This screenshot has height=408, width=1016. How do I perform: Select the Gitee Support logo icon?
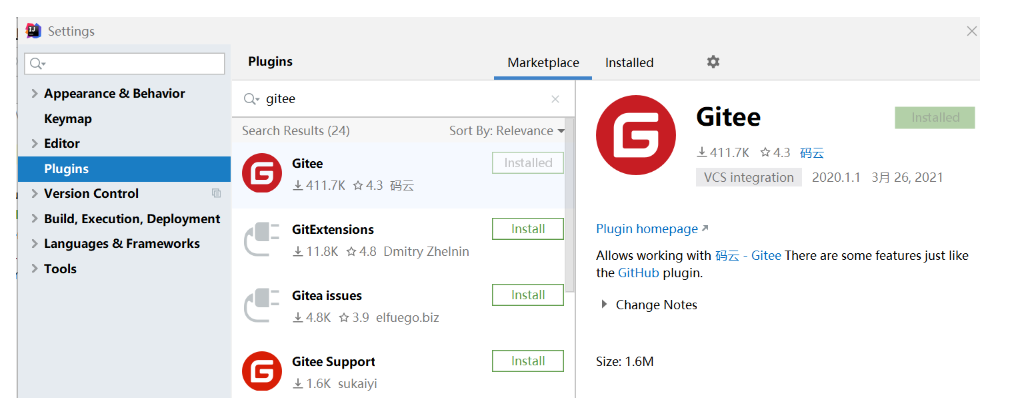tap(262, 371)
